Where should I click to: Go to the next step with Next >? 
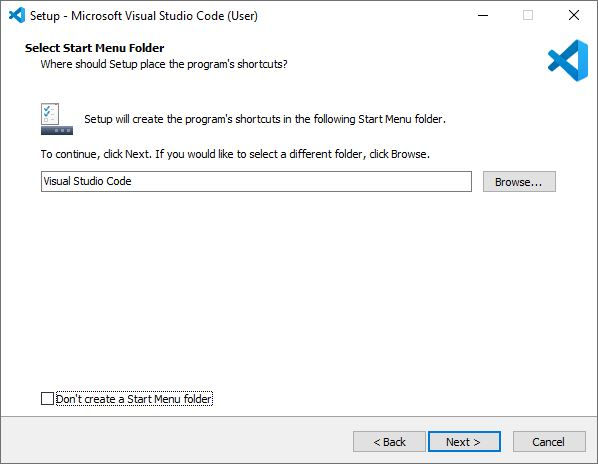pyautogui.click(x=464, y=442)
